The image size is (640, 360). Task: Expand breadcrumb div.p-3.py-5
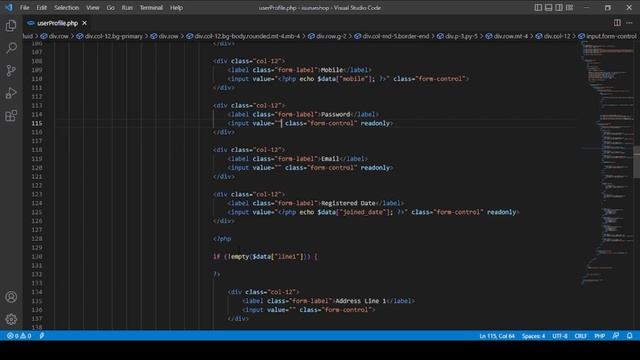(458, 36)
